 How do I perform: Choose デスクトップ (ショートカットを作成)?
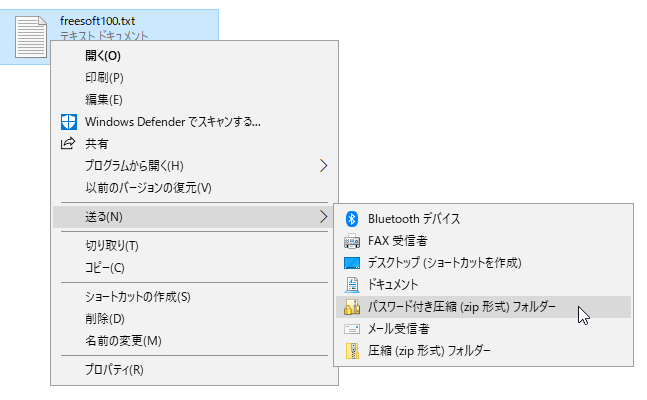[x=483, y=263]
